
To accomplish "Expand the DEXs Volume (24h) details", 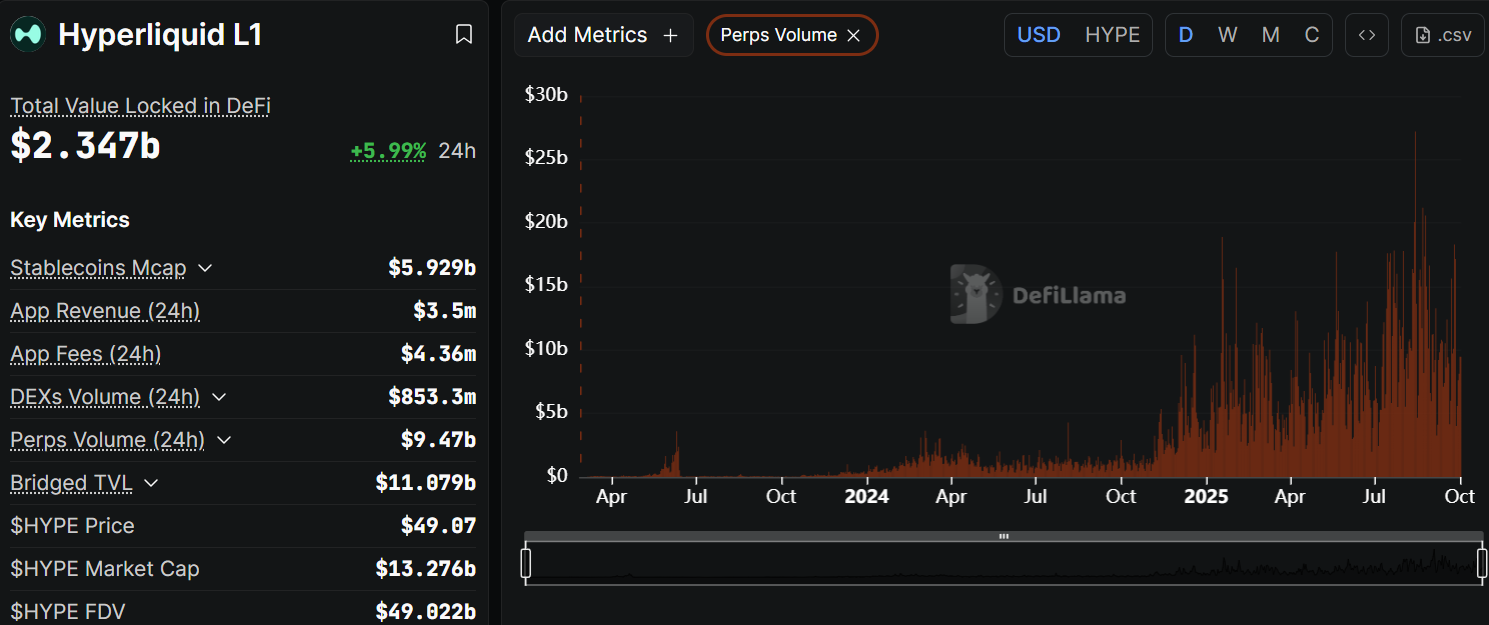I will (219, 397).
